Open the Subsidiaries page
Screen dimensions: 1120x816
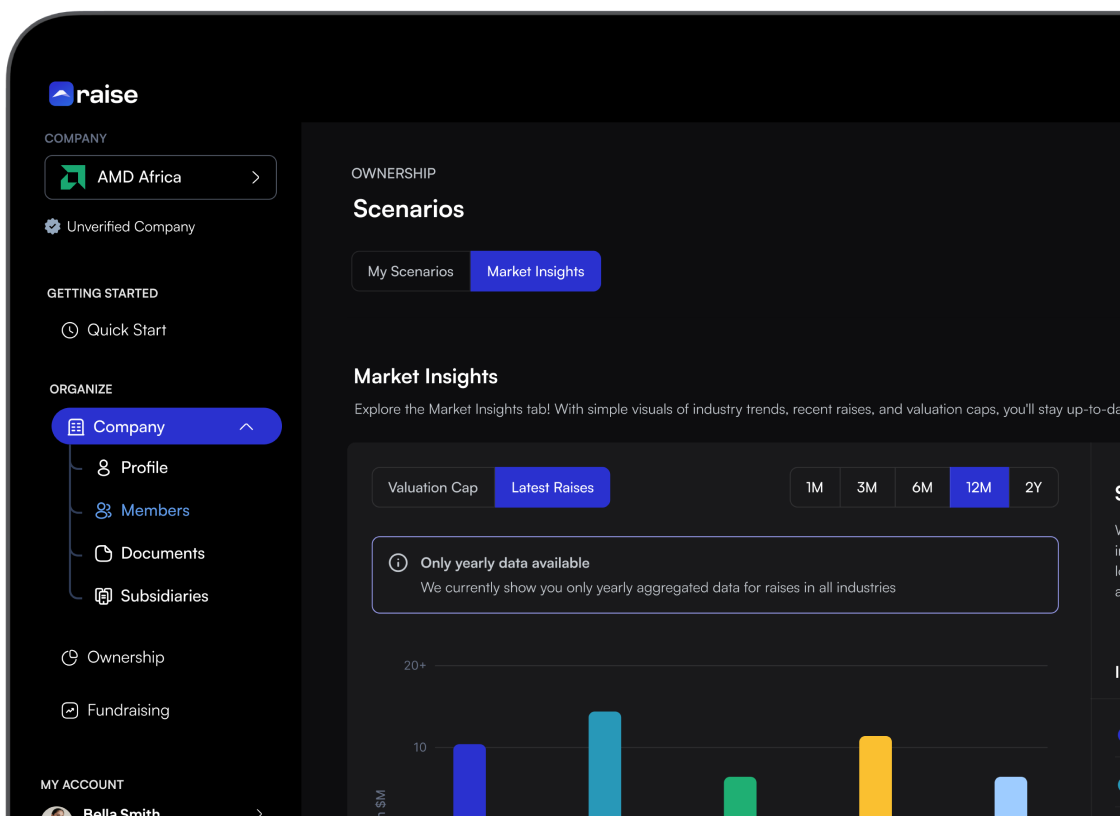tap(164, 596)
